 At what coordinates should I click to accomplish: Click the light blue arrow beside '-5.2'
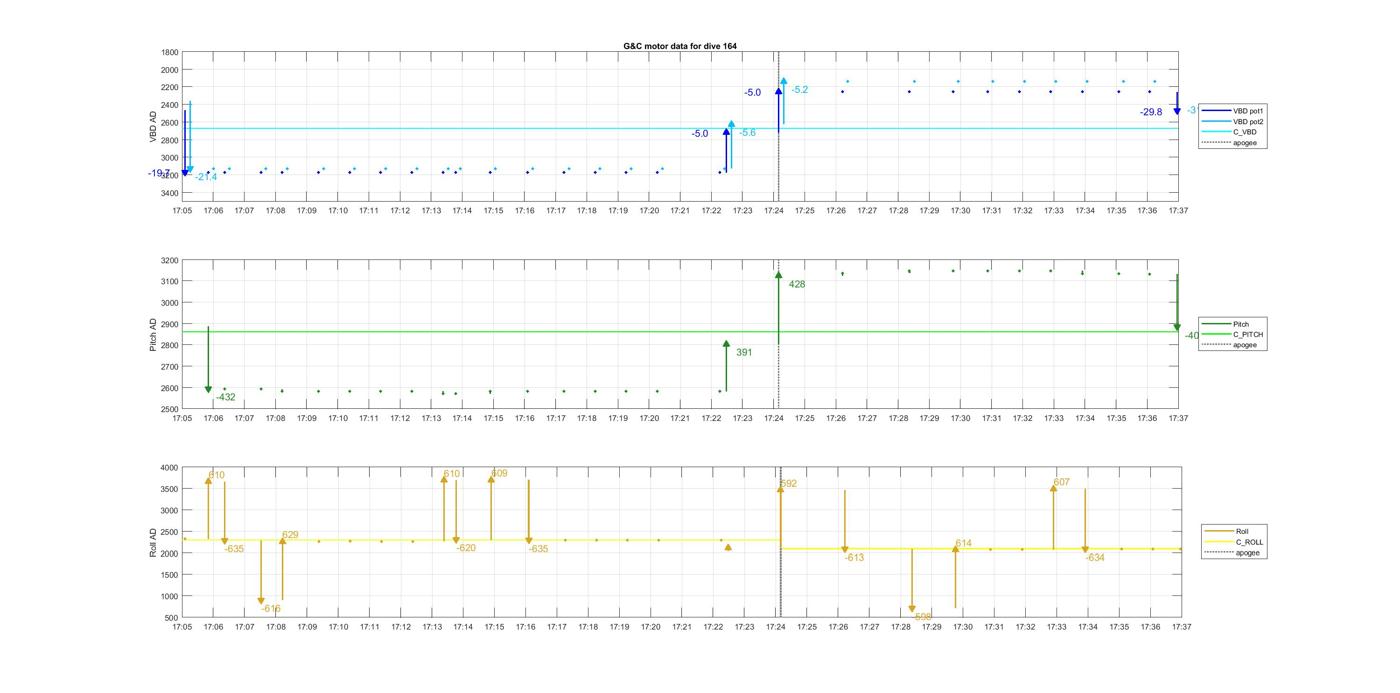(x=783, y=101)
